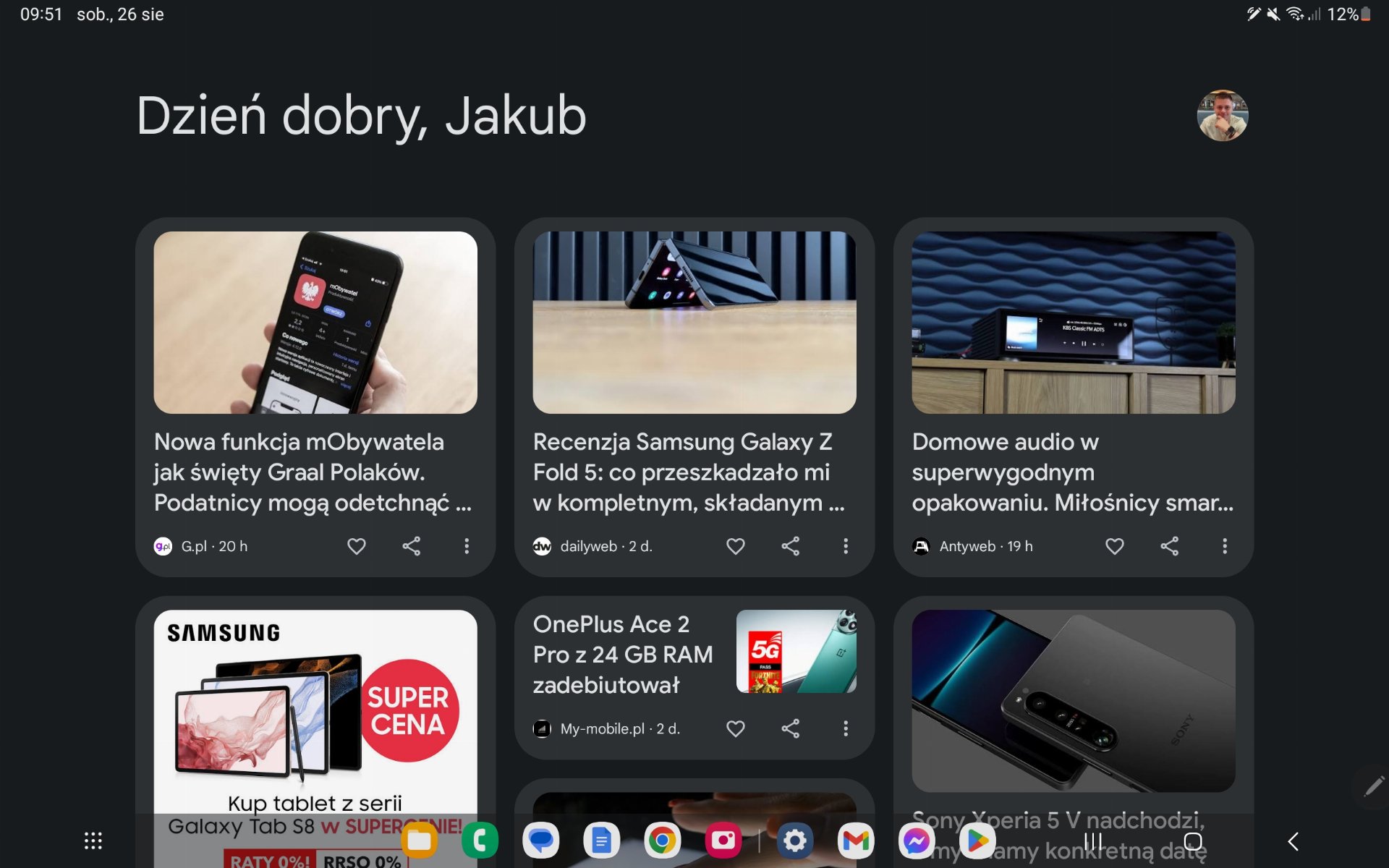Open the Sony Xperia phone image
This screenshot has height=868, width=1389.
(x=1074, y=701)
